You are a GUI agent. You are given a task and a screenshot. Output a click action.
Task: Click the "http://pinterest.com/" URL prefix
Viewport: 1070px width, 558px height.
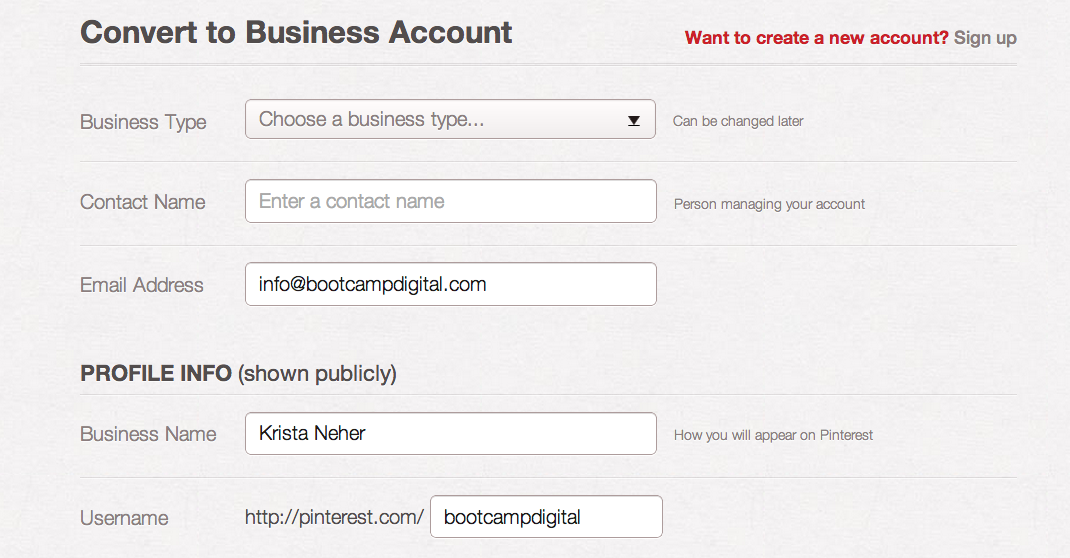click(334, 517)
